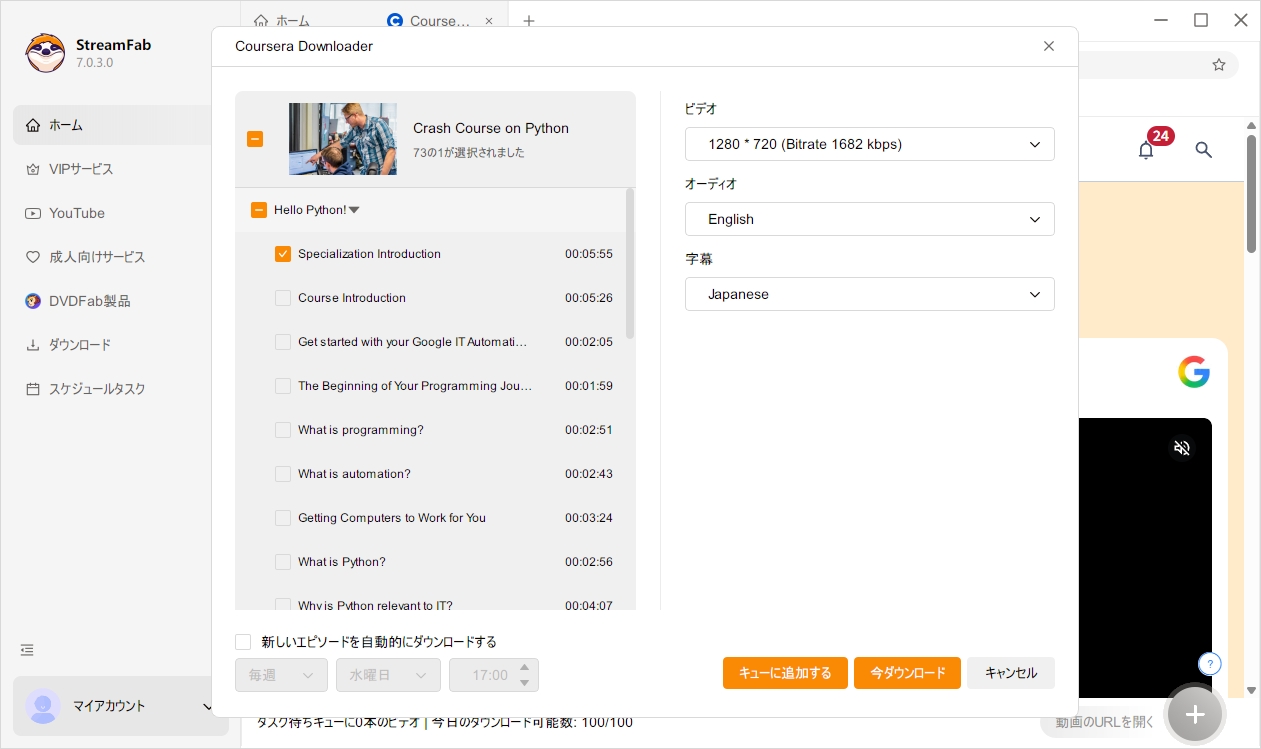Click the calendar schedule icon

[x=33, y=389]
